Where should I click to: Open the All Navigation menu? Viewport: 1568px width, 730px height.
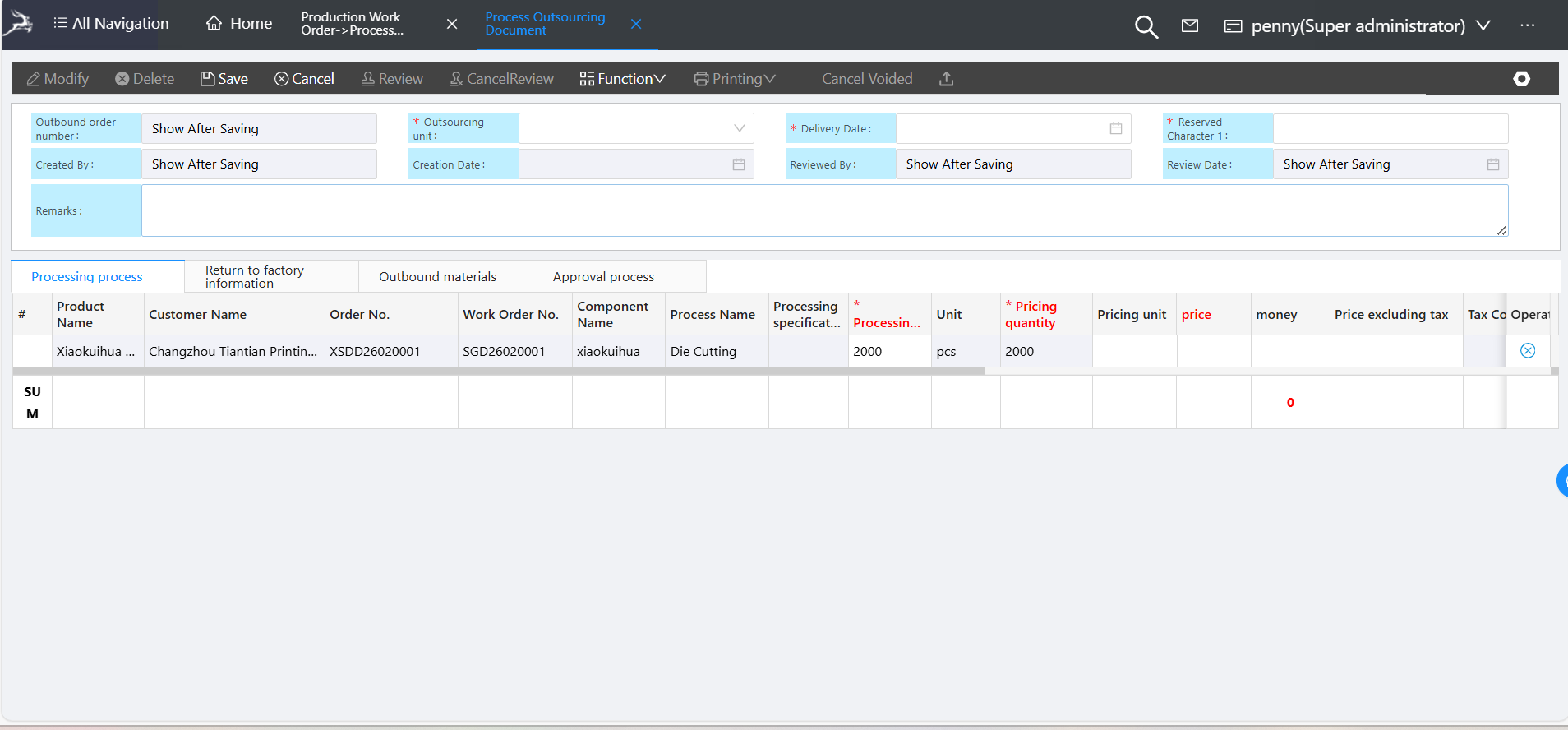(111, 24)
